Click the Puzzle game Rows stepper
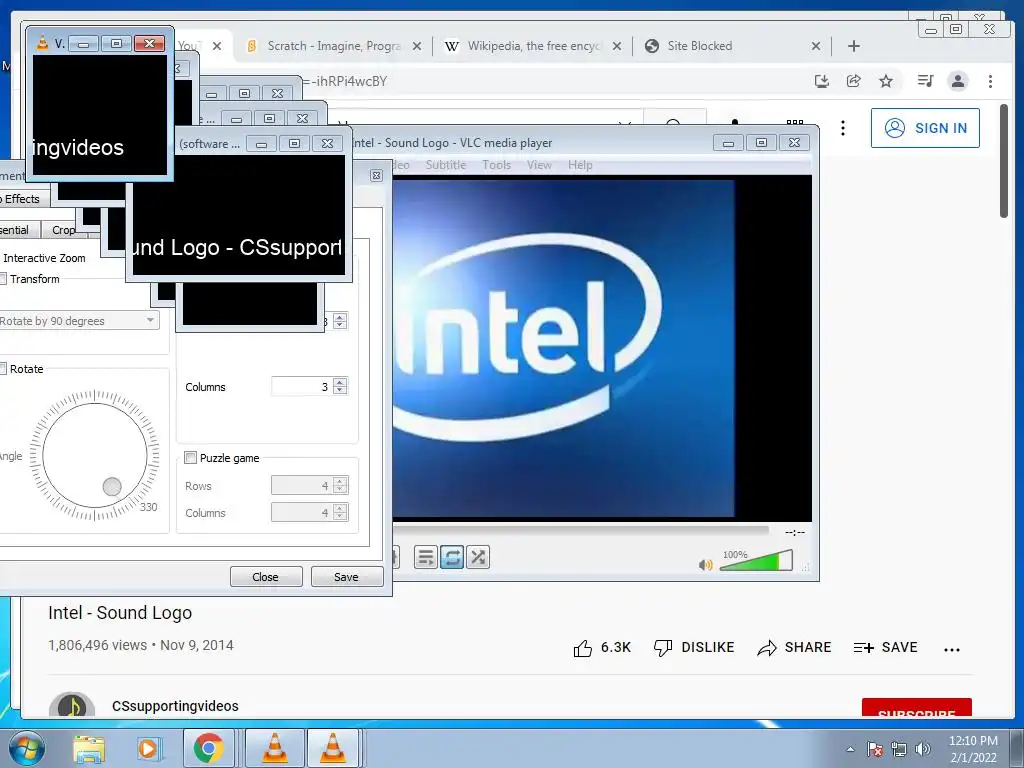 tap(340, 485)
